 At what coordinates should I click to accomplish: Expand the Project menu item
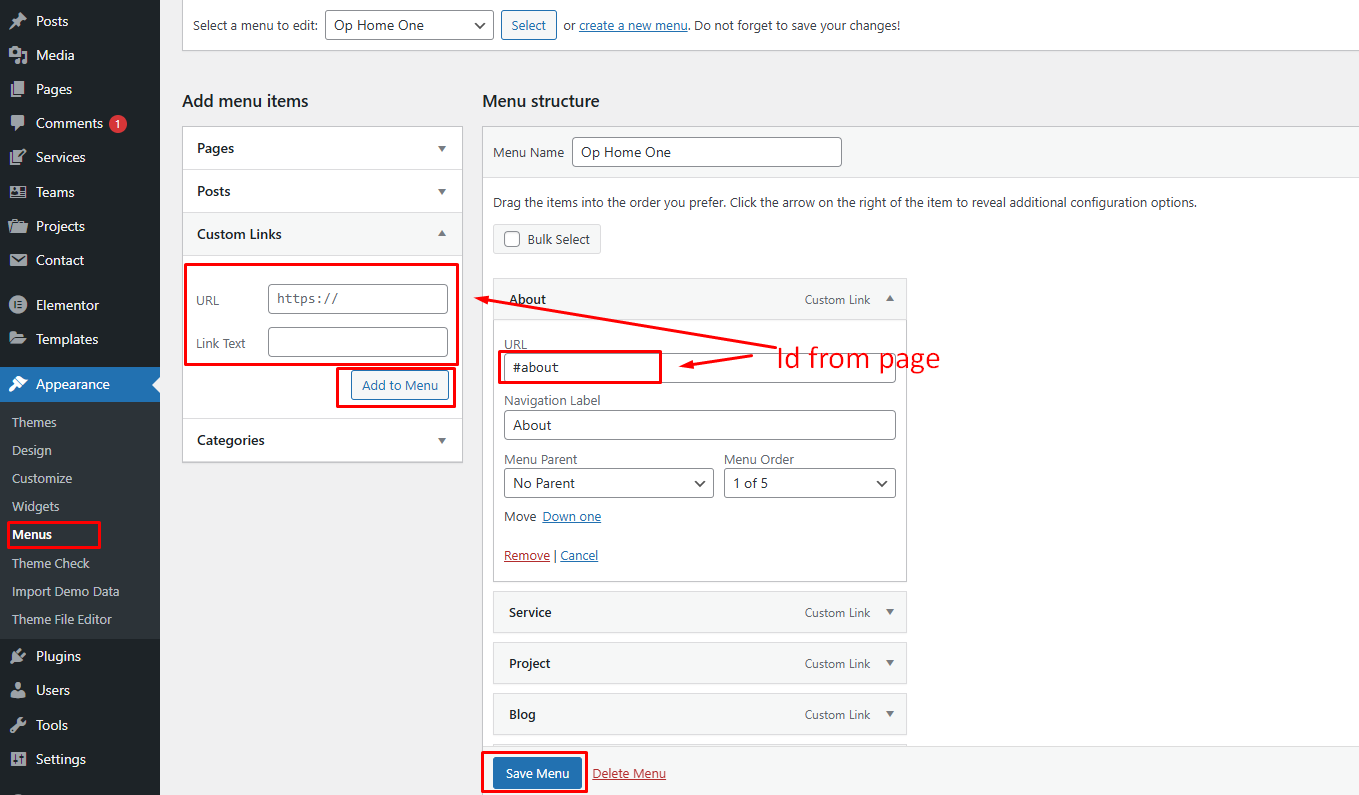890,663
